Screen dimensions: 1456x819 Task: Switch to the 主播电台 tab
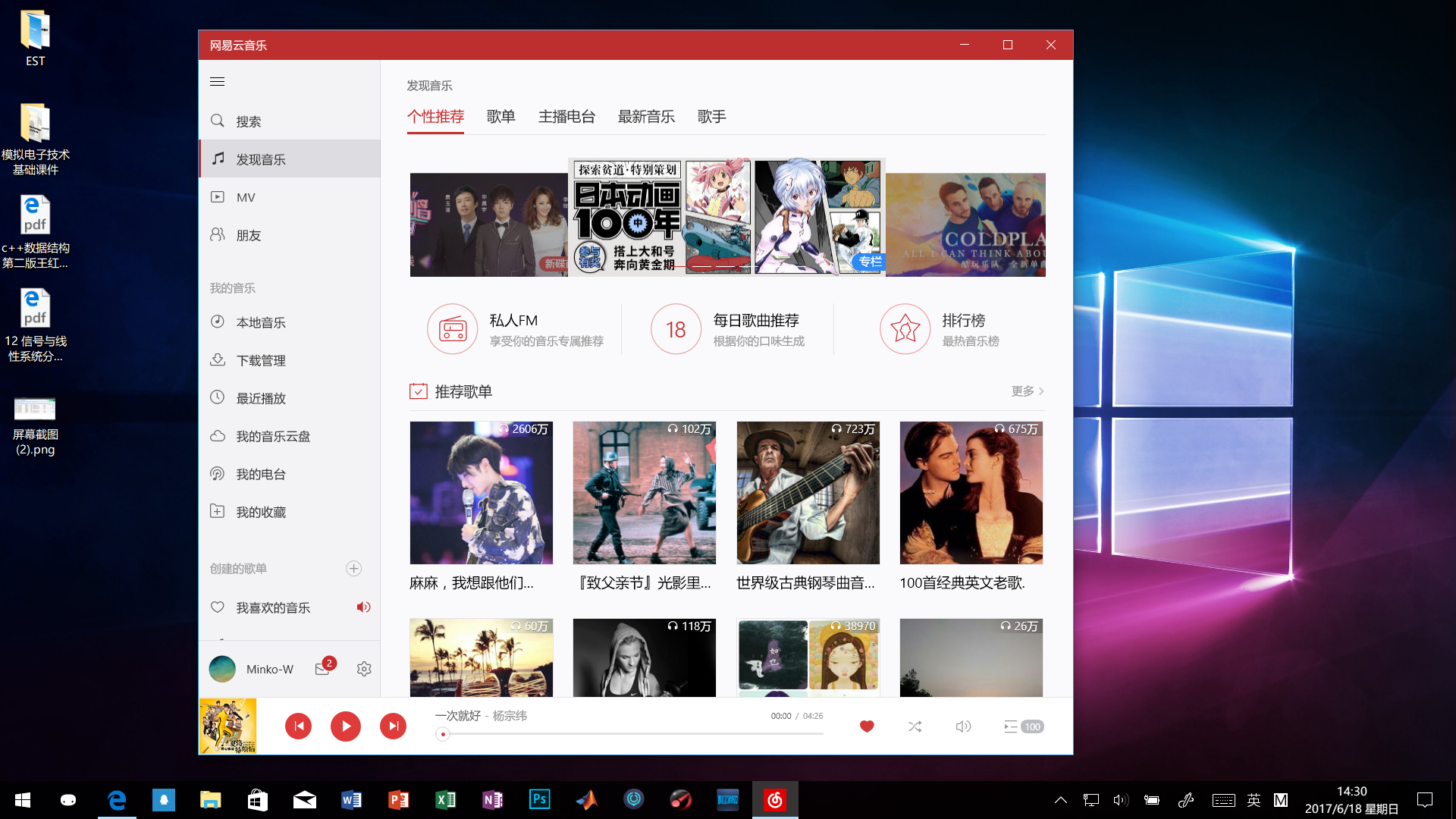[566, 117]
